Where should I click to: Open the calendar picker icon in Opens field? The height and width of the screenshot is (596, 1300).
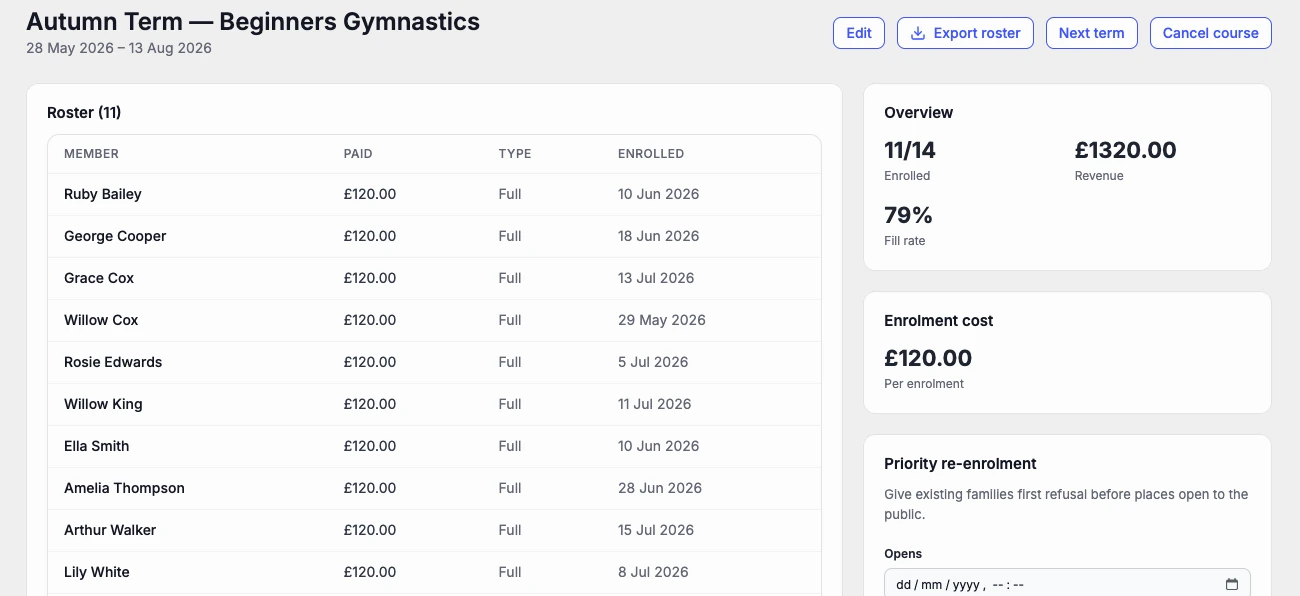coord(1232,585)
